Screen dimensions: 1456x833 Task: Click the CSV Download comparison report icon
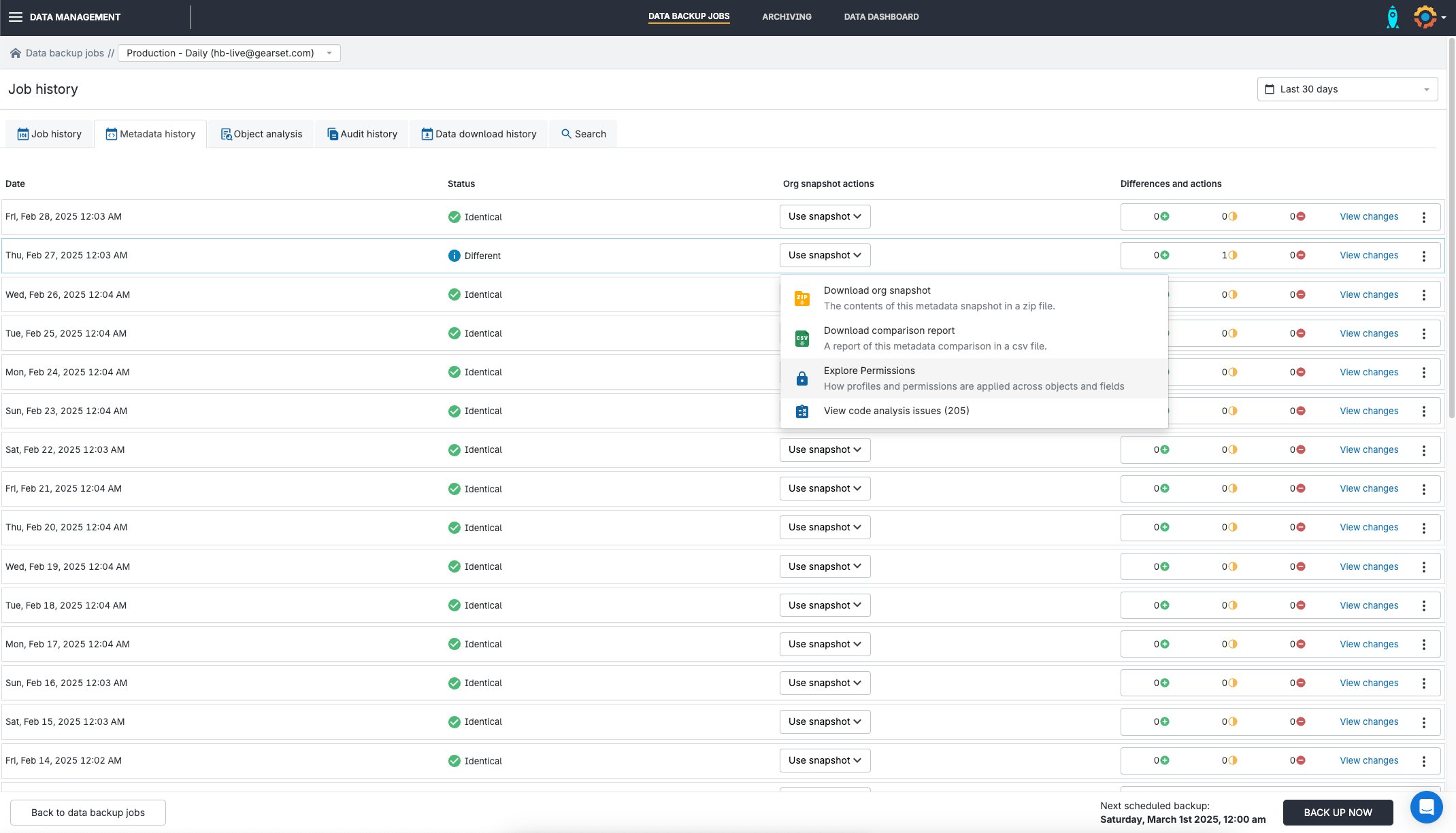pyautogui.click(x=802, y=338)
